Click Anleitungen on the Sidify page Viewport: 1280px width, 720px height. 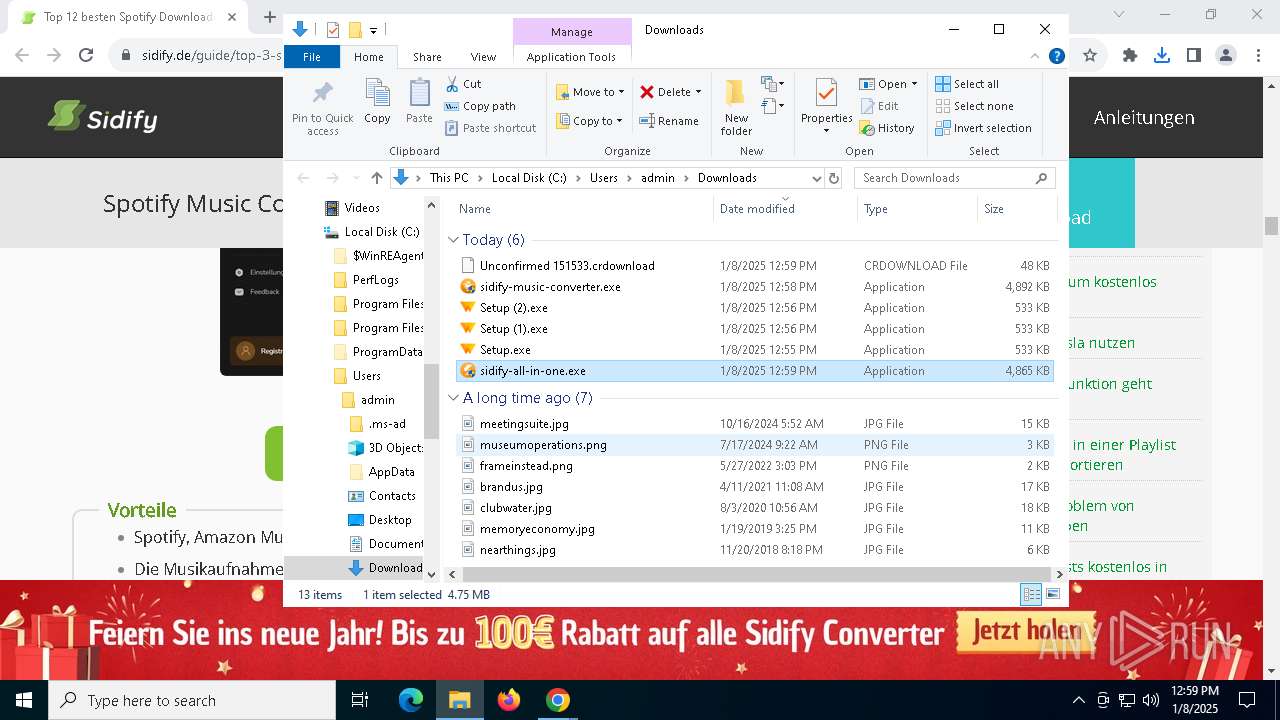(x=1144, y=118)
